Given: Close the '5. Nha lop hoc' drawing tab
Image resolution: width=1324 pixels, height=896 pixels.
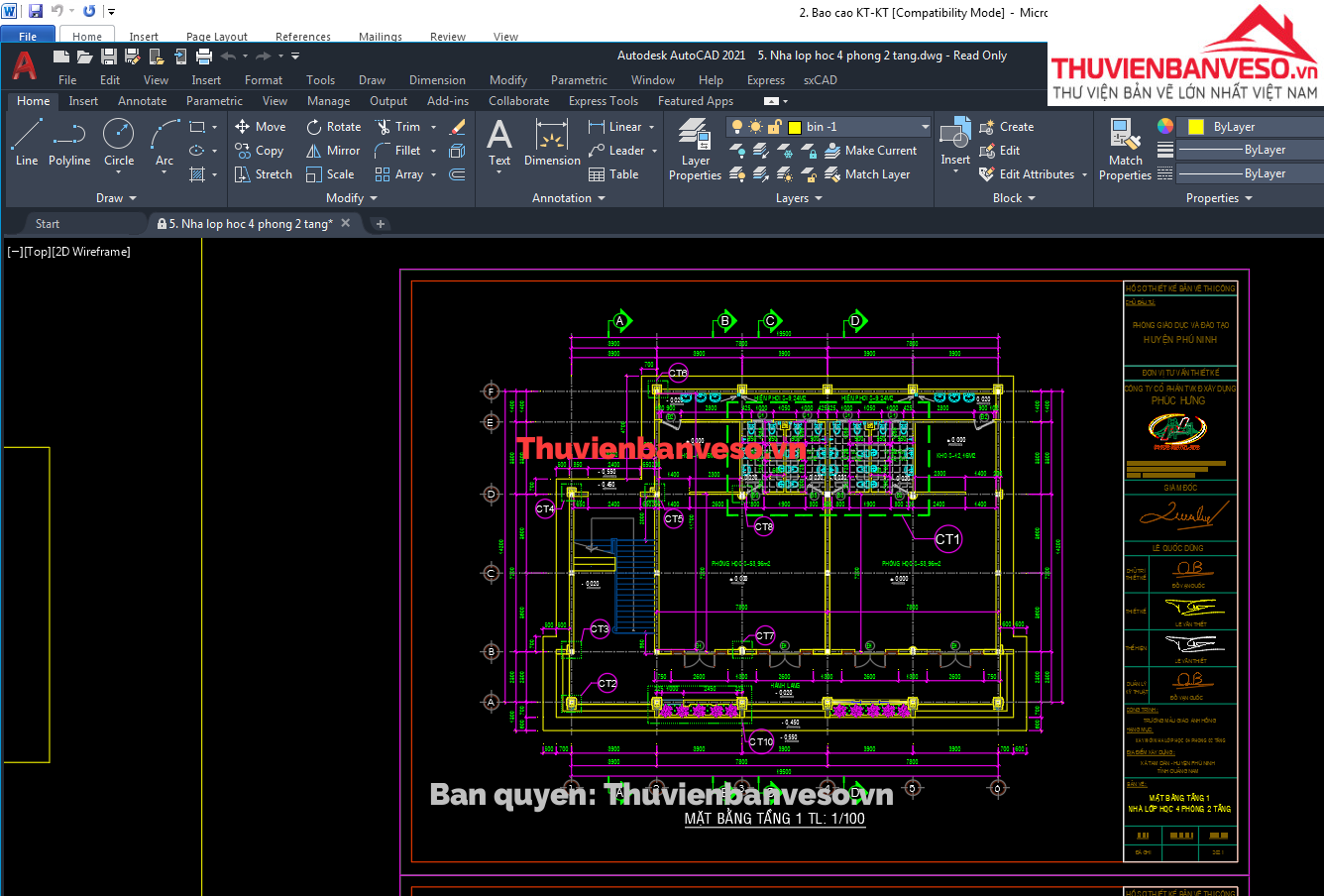Looking at the screenshot, I should click(x=346, y=223).
